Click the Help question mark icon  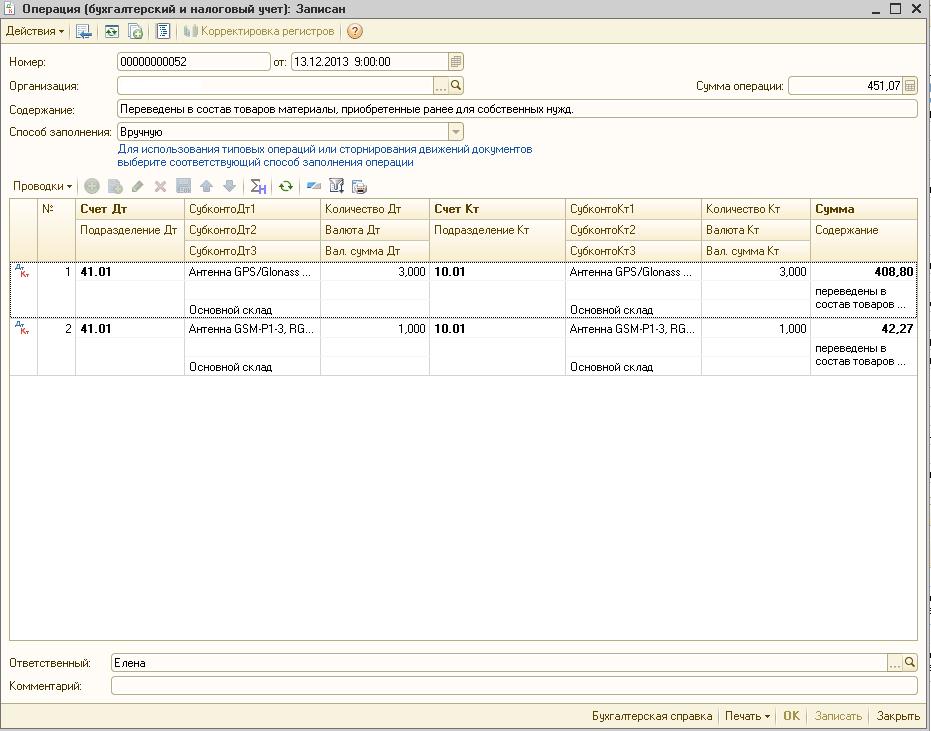[355, 32]
